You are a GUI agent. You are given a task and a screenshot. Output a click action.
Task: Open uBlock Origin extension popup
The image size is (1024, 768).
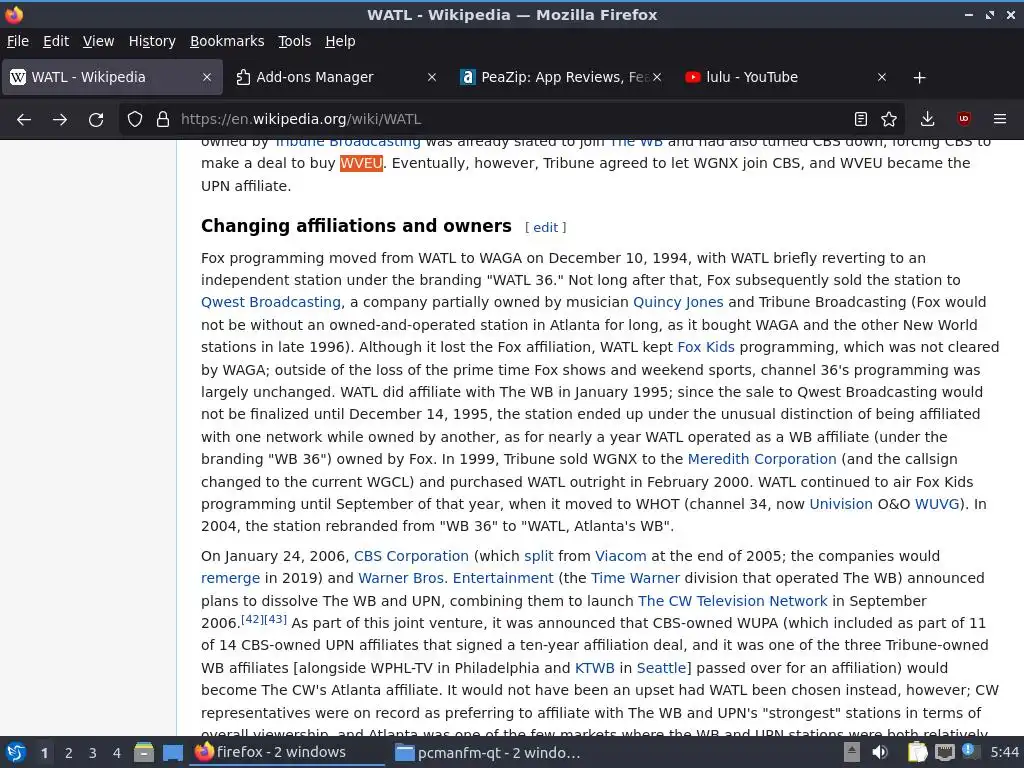(x=964, y=119)
